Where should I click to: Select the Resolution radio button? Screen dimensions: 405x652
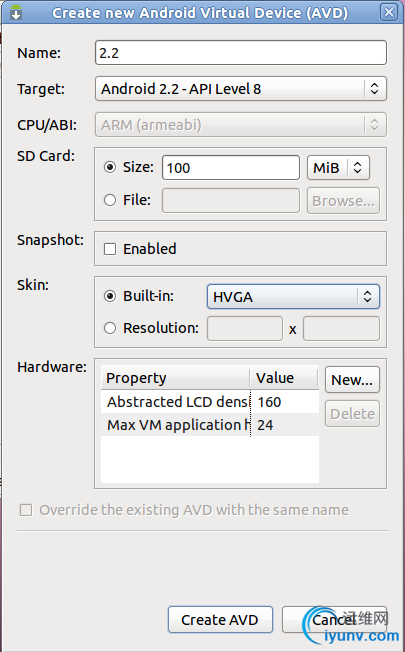(x=110, y=328)
